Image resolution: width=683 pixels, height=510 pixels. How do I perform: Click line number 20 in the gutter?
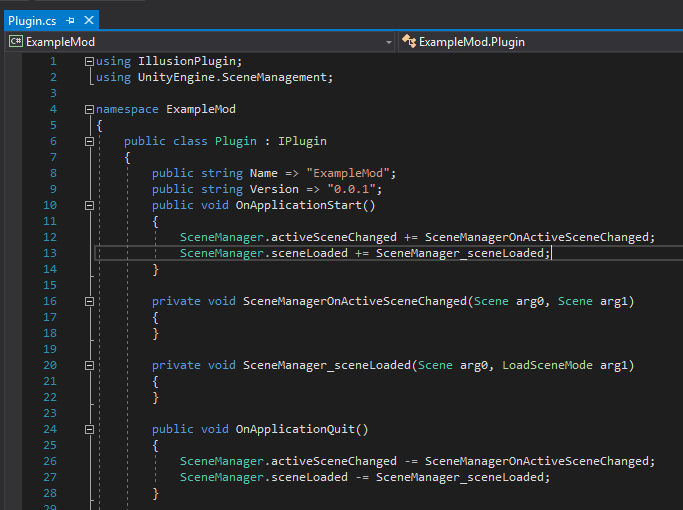pos(50,365)
